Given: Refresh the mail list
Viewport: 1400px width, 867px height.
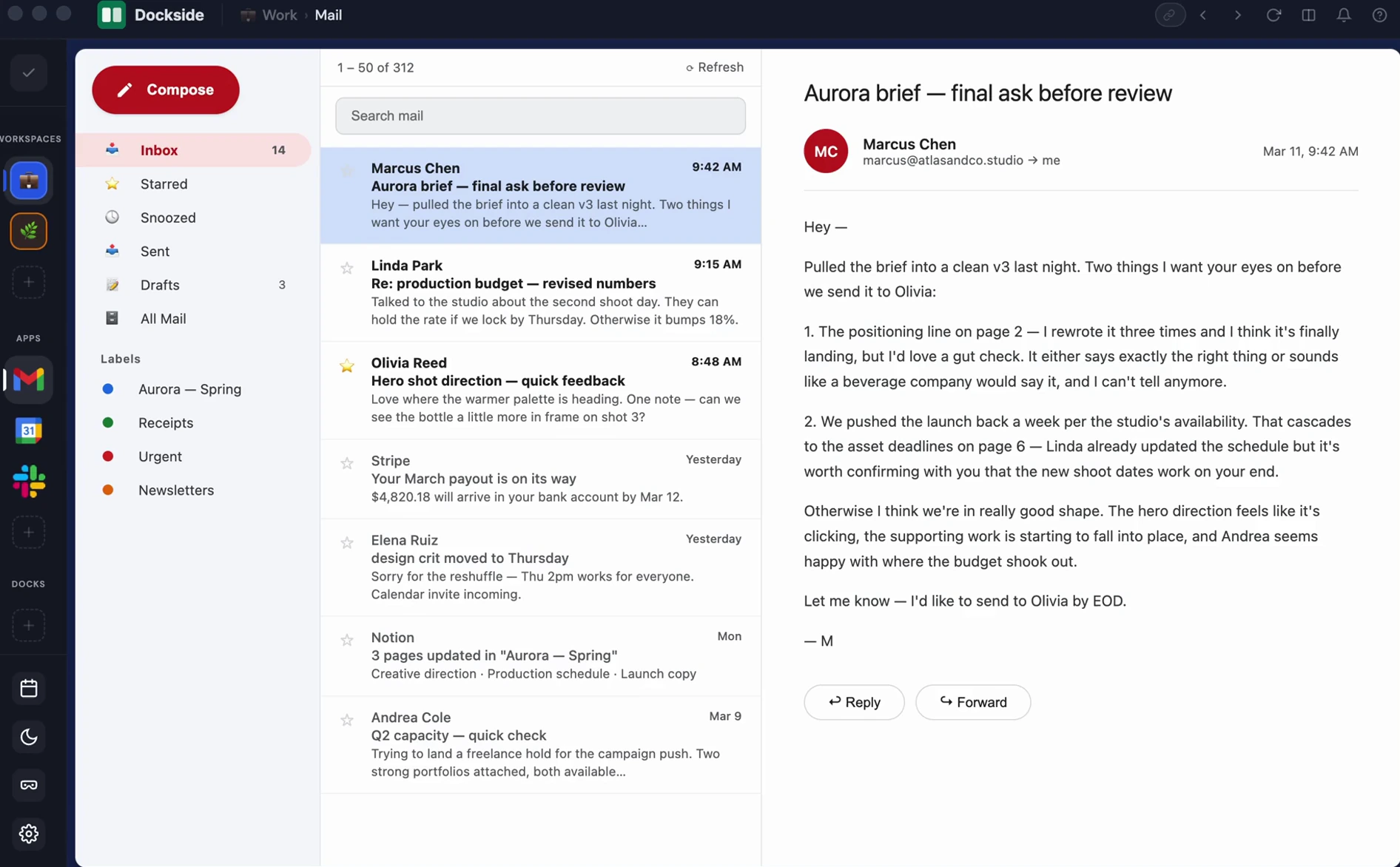Looking at the screenshot, I should 714,67.
